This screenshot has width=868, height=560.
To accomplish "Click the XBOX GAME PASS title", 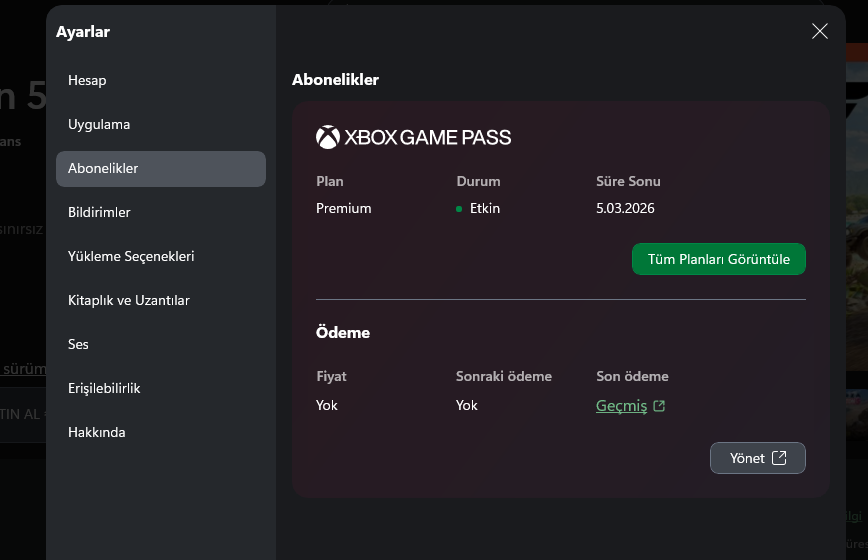I will tap(427, 137).
